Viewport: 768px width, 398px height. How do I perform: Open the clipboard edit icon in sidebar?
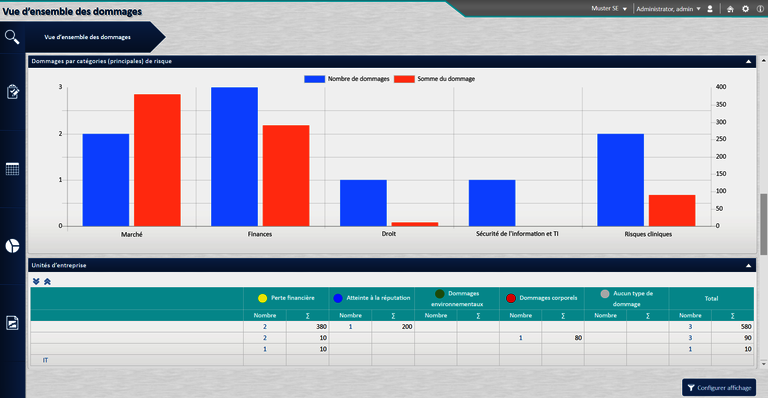pyautogui.click(x=12, y=92)
